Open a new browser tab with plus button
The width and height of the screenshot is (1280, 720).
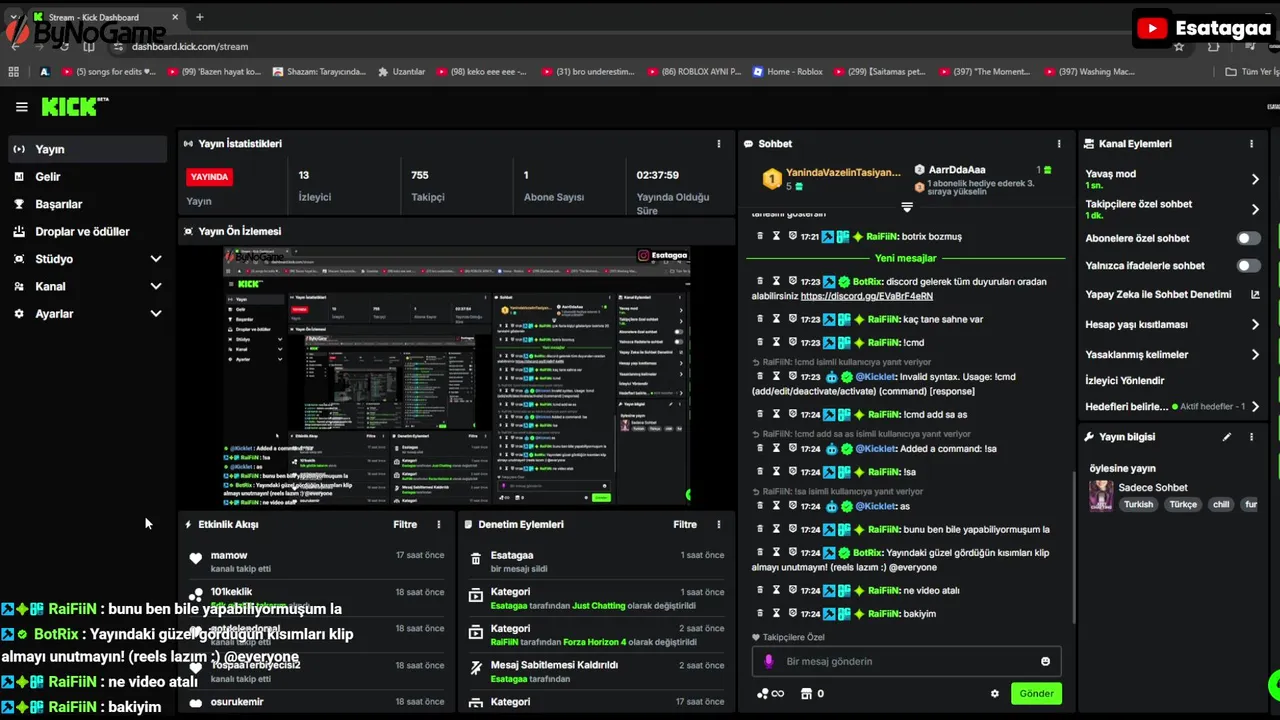199,17
